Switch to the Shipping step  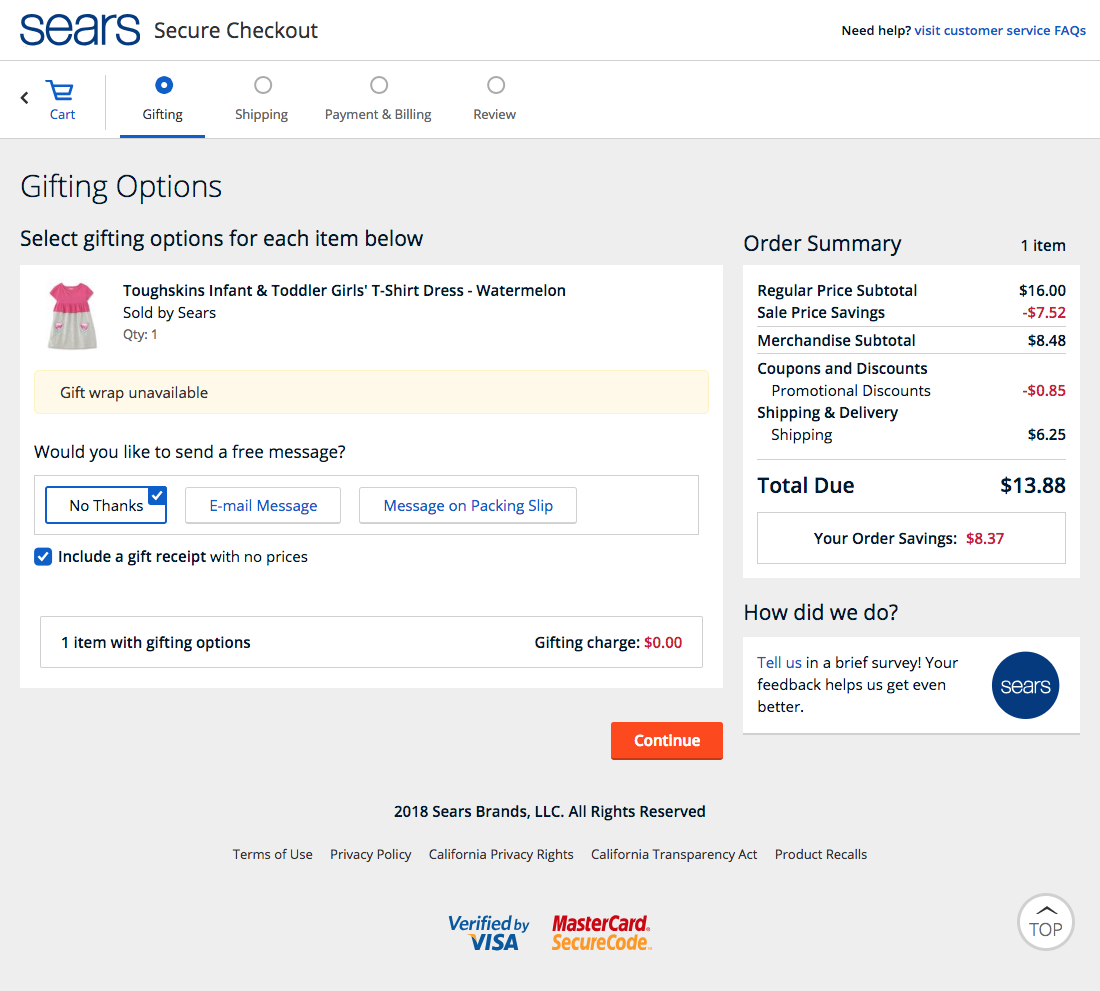coord(261,114)
